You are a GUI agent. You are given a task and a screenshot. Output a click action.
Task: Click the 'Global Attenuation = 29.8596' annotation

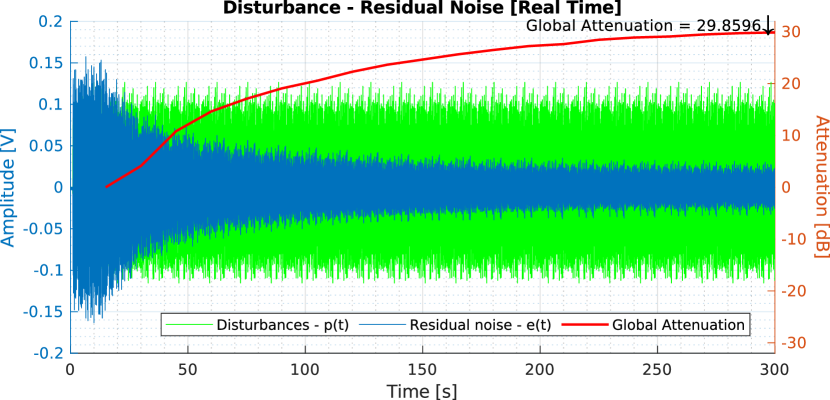(x=643, y=25)
